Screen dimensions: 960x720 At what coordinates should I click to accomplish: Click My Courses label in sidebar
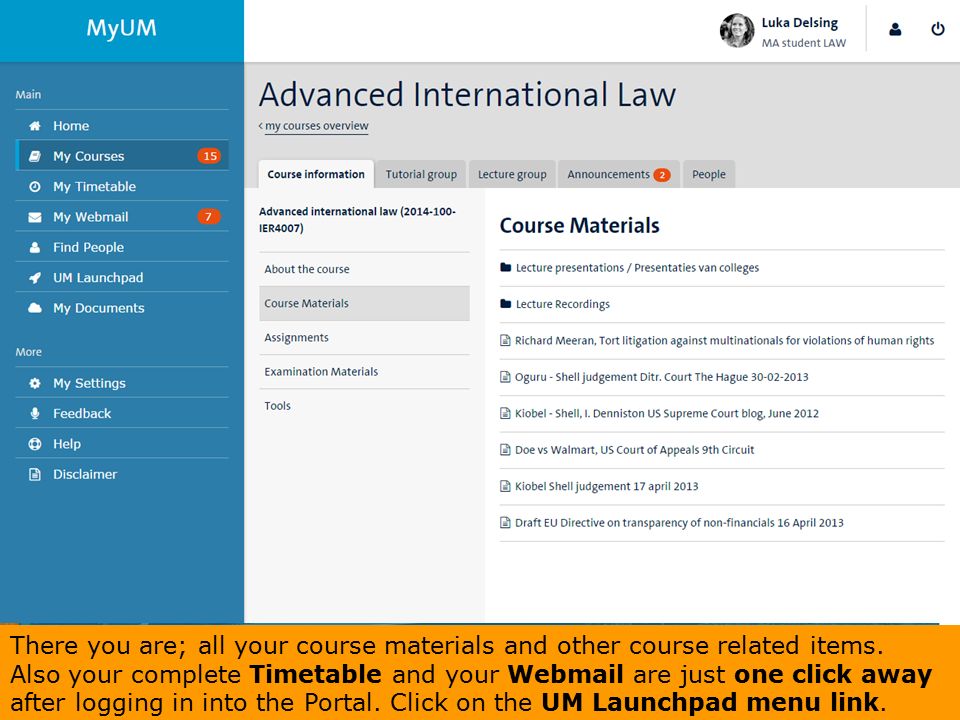89,156
